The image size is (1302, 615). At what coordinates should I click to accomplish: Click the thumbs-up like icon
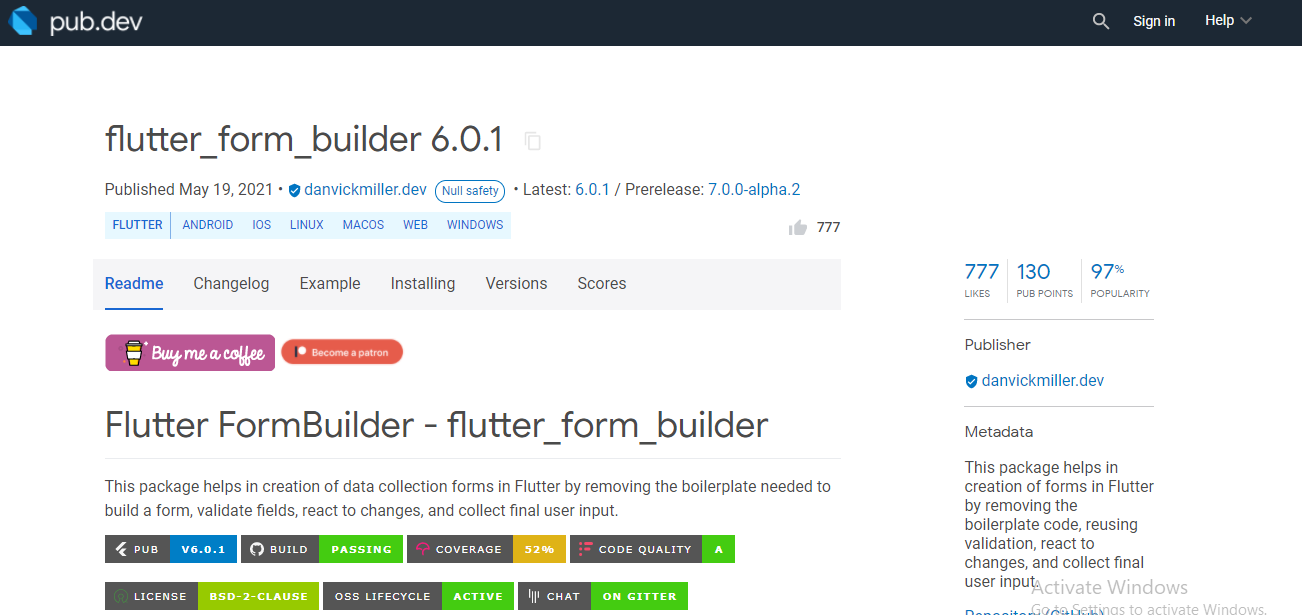pyautogui.click(x=798, y=227)
